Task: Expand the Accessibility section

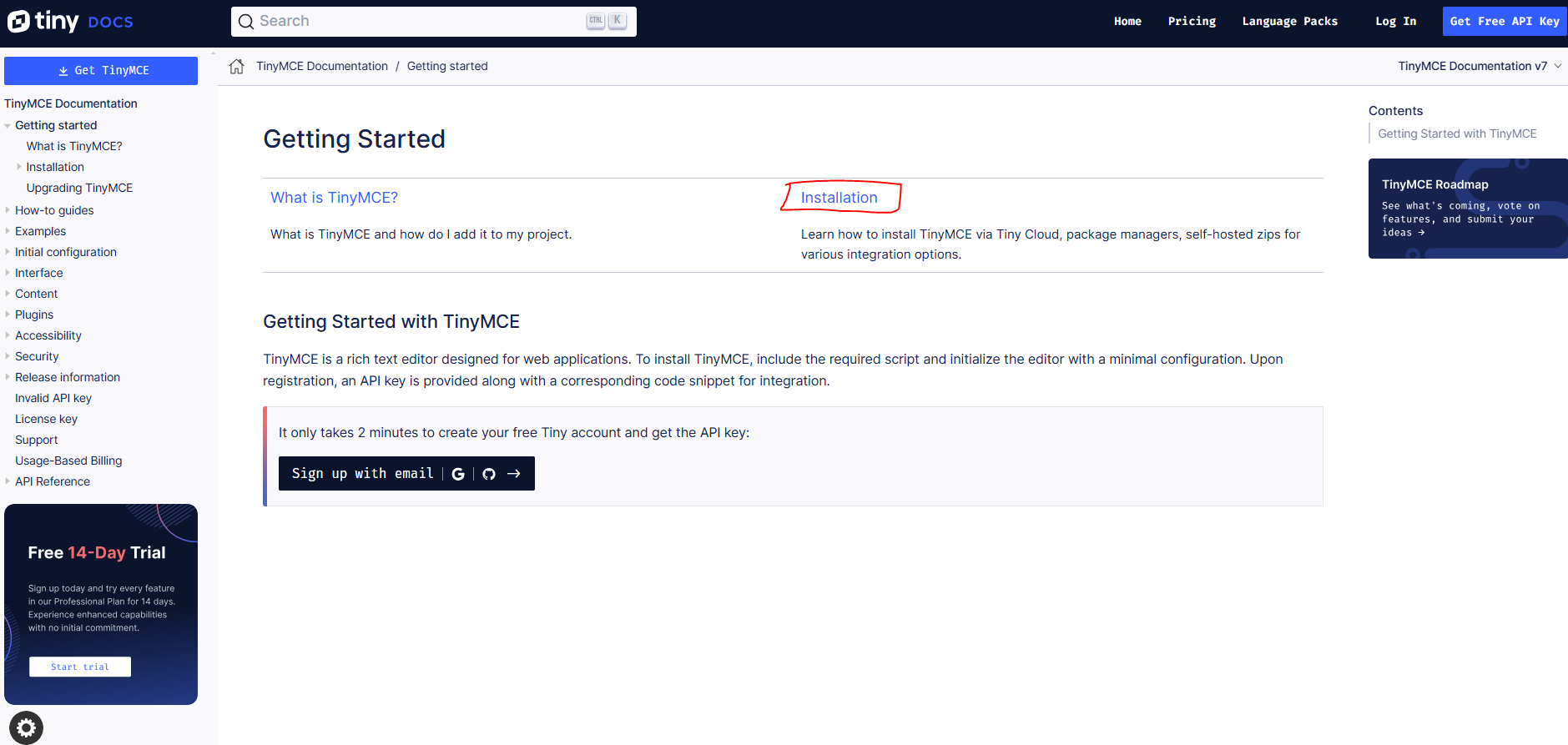Action: [x=8, y=335]
